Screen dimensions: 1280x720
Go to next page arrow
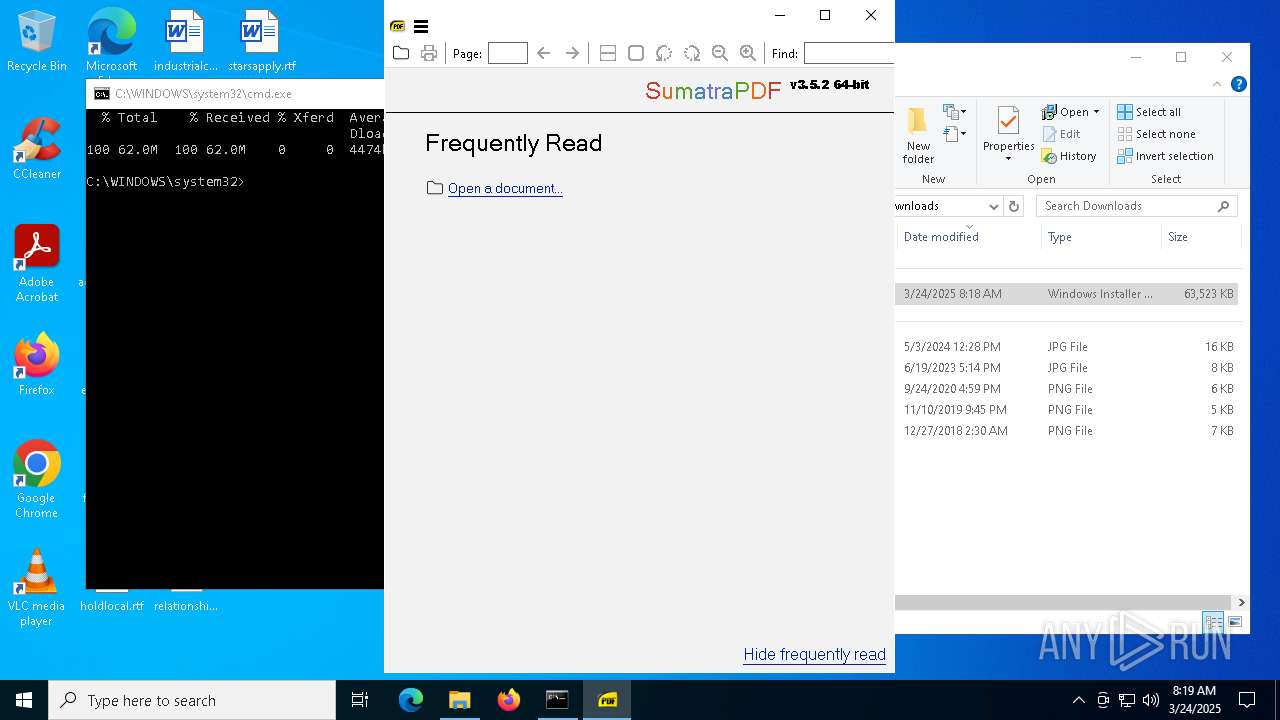(572, 53)
